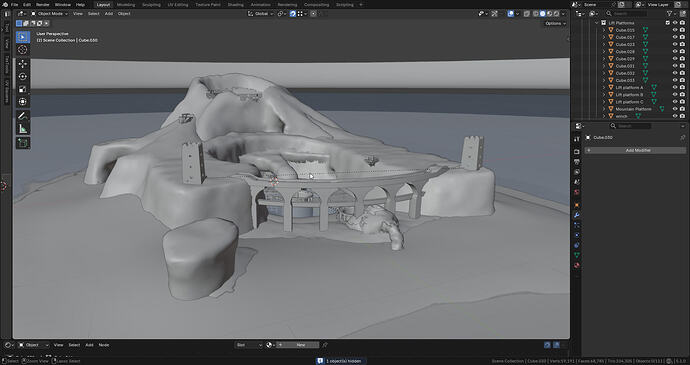The image size is (690, 365).
Task: Choose the Rotate tool
Action: pyautogui.click(x=23, y=77)
